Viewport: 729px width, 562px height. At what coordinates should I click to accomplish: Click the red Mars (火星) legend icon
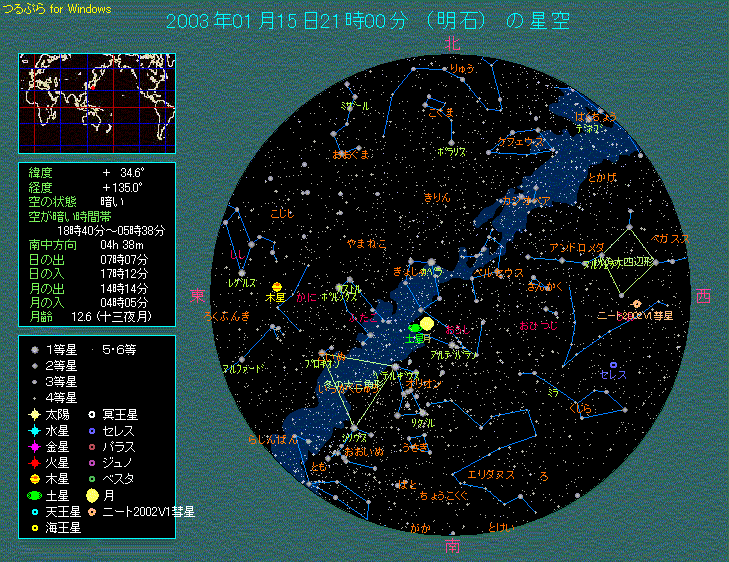tap(34, 462)
